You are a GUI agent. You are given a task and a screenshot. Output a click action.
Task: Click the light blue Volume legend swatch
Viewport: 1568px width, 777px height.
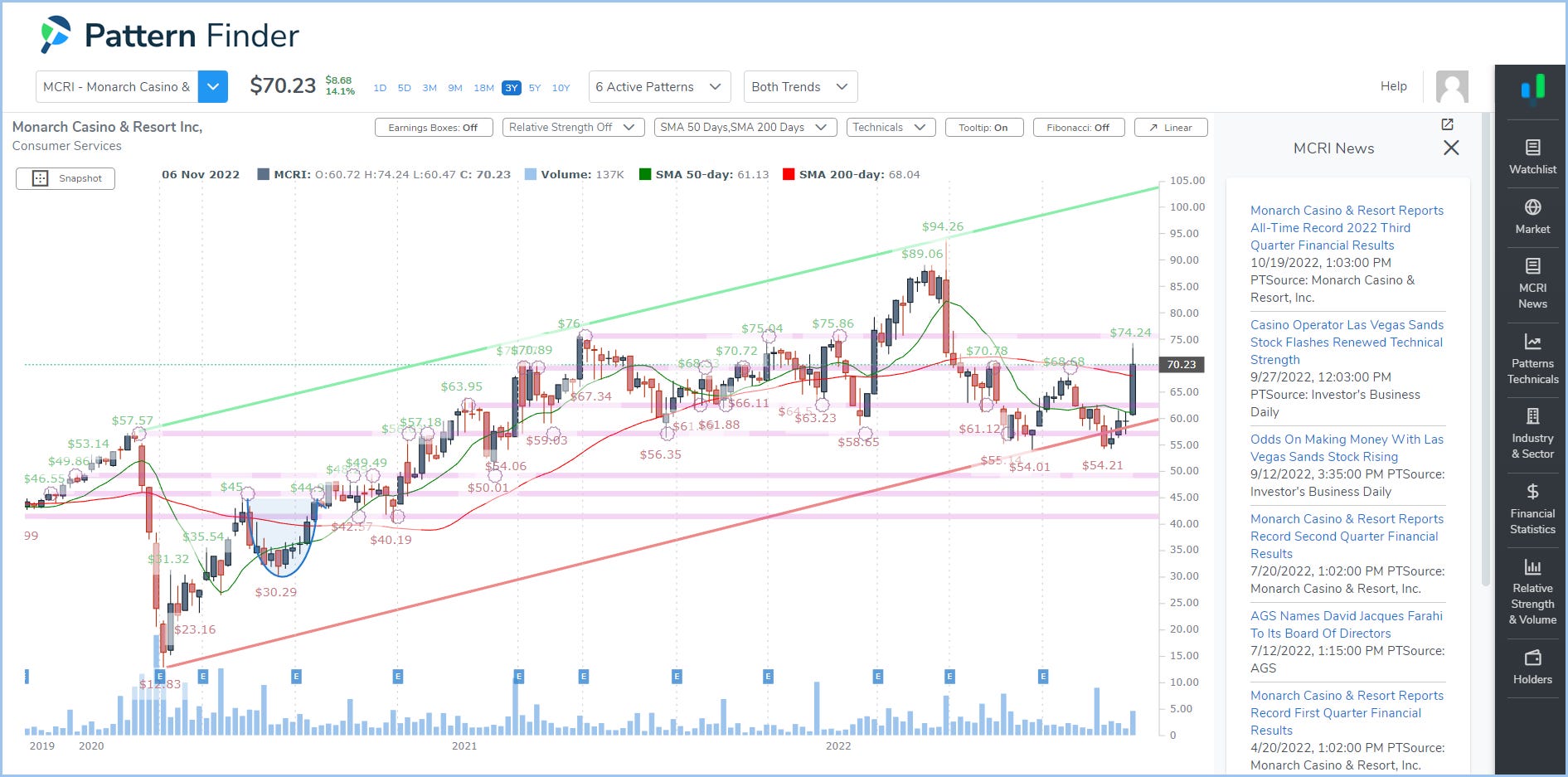(x=531, y=174)
